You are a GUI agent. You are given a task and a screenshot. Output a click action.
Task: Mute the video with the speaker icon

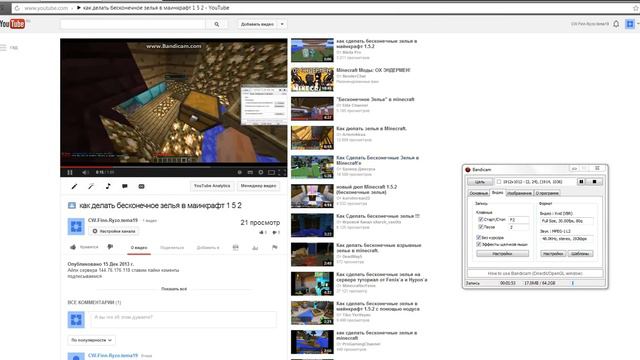pos(85,173)
